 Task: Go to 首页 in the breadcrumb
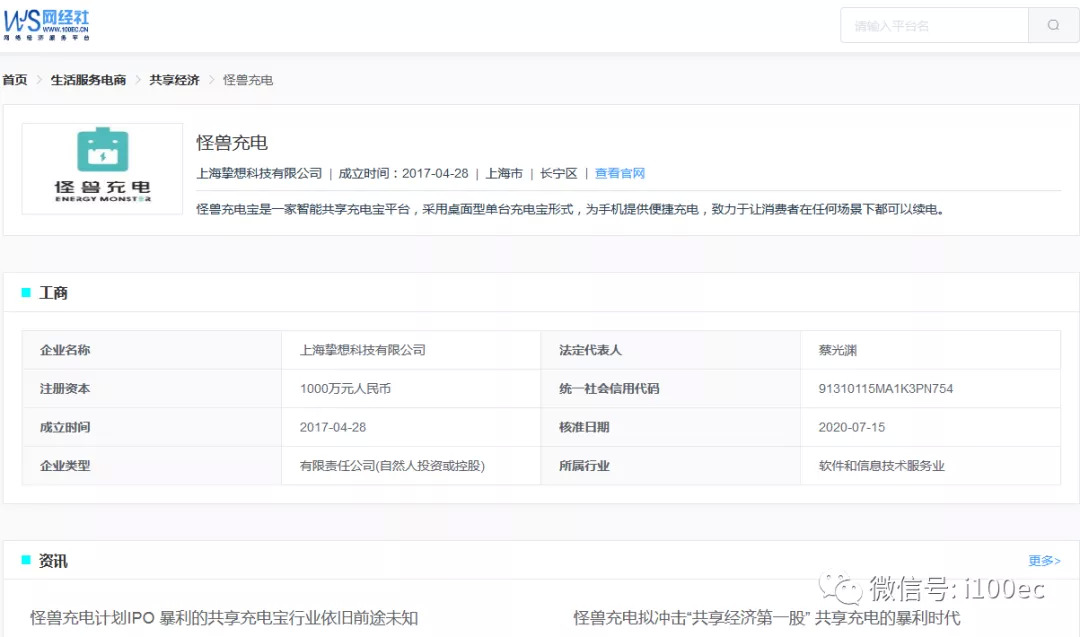(x=15, y=80)
